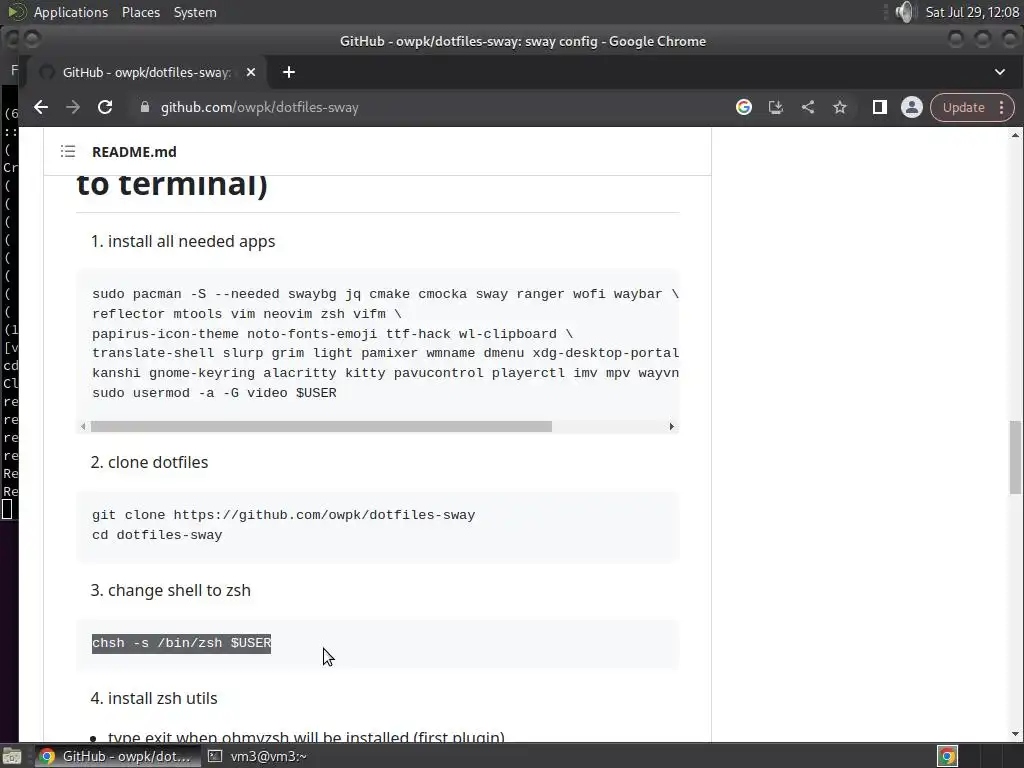Open the Applications menu
The width and height of the screenshot is (1024, 768).
click(71, 12)
